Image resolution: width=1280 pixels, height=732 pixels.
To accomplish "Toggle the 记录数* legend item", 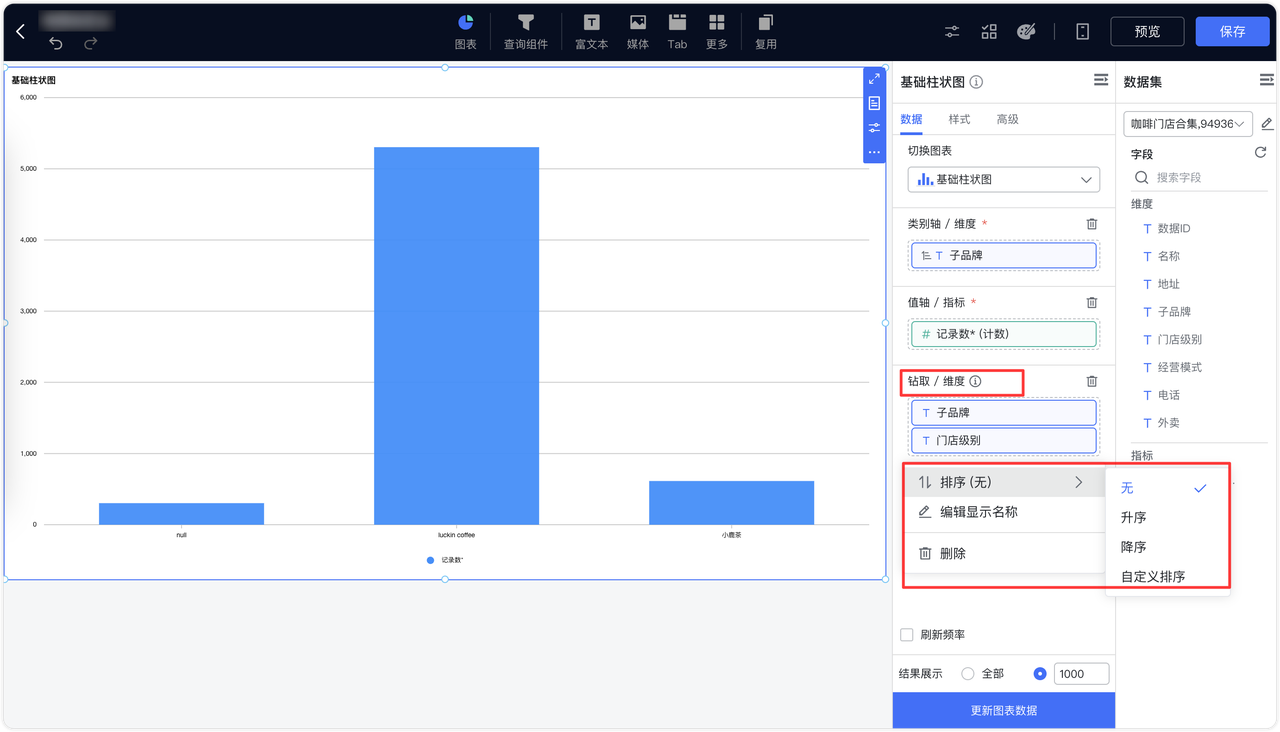I will (445, 560).
